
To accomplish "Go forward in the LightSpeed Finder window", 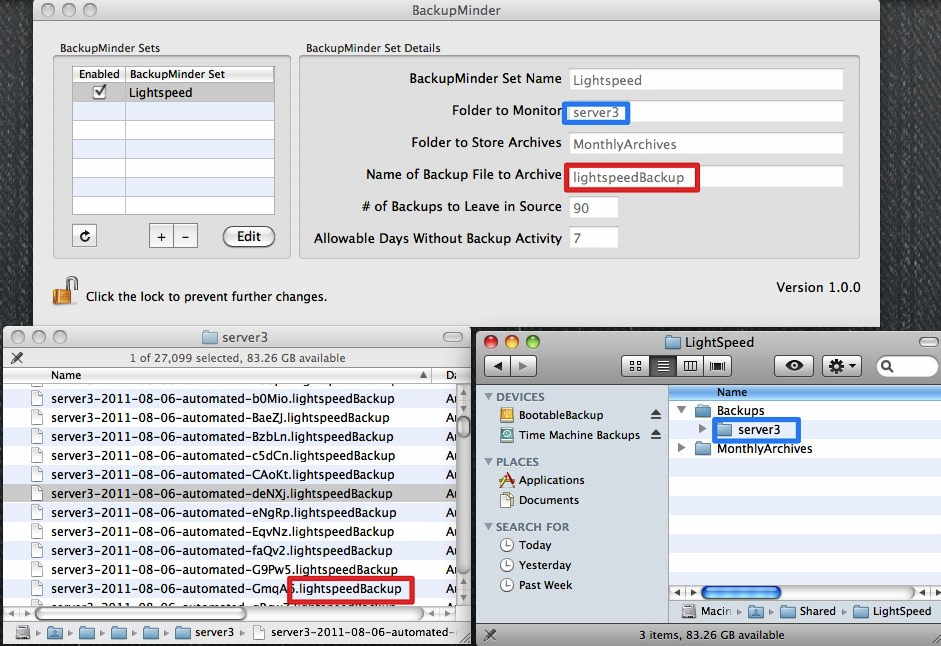I will click(523, 366).
